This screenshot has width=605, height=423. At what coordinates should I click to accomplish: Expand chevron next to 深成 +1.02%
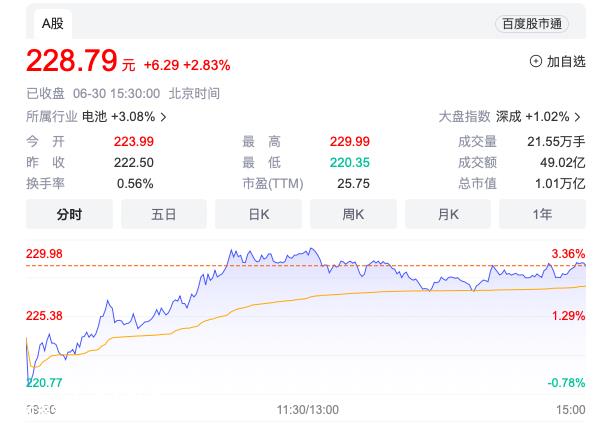click(578, 117)
